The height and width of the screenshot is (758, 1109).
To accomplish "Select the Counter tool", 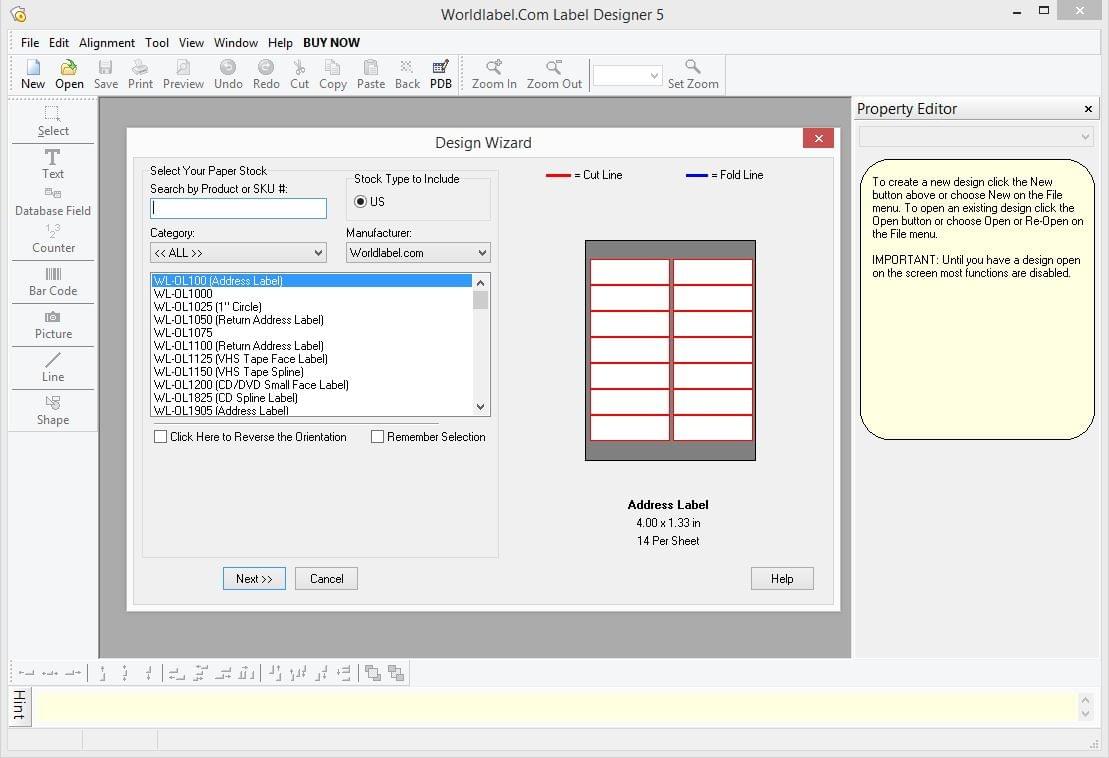I will [x=52, y=240].
